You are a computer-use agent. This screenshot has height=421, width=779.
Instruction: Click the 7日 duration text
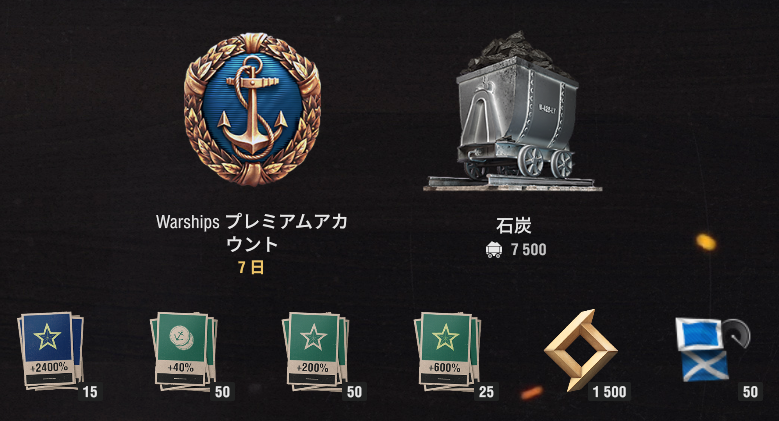[x=251, y=267]
